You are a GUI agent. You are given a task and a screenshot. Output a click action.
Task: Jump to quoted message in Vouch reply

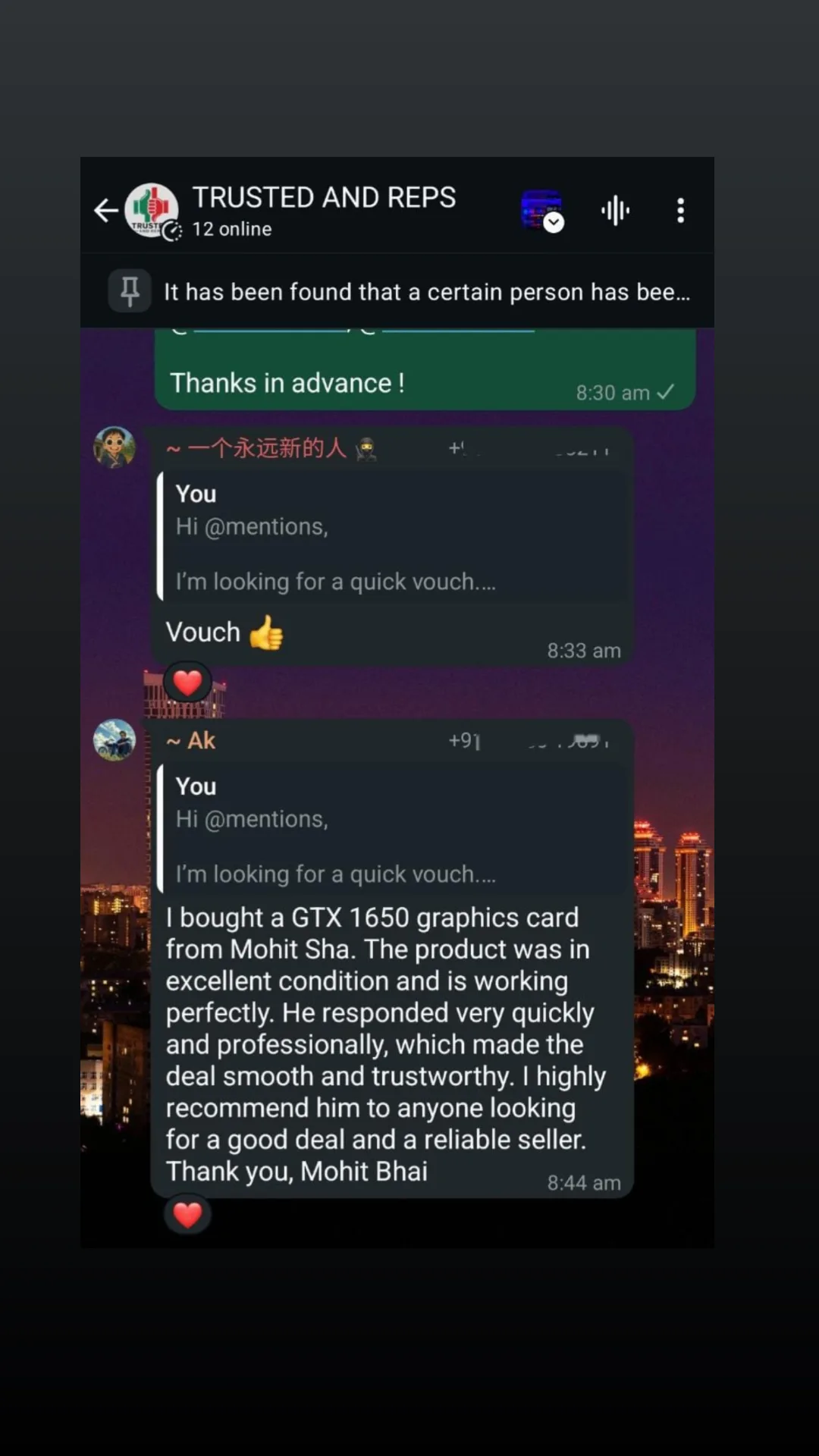tap(394, 537)
